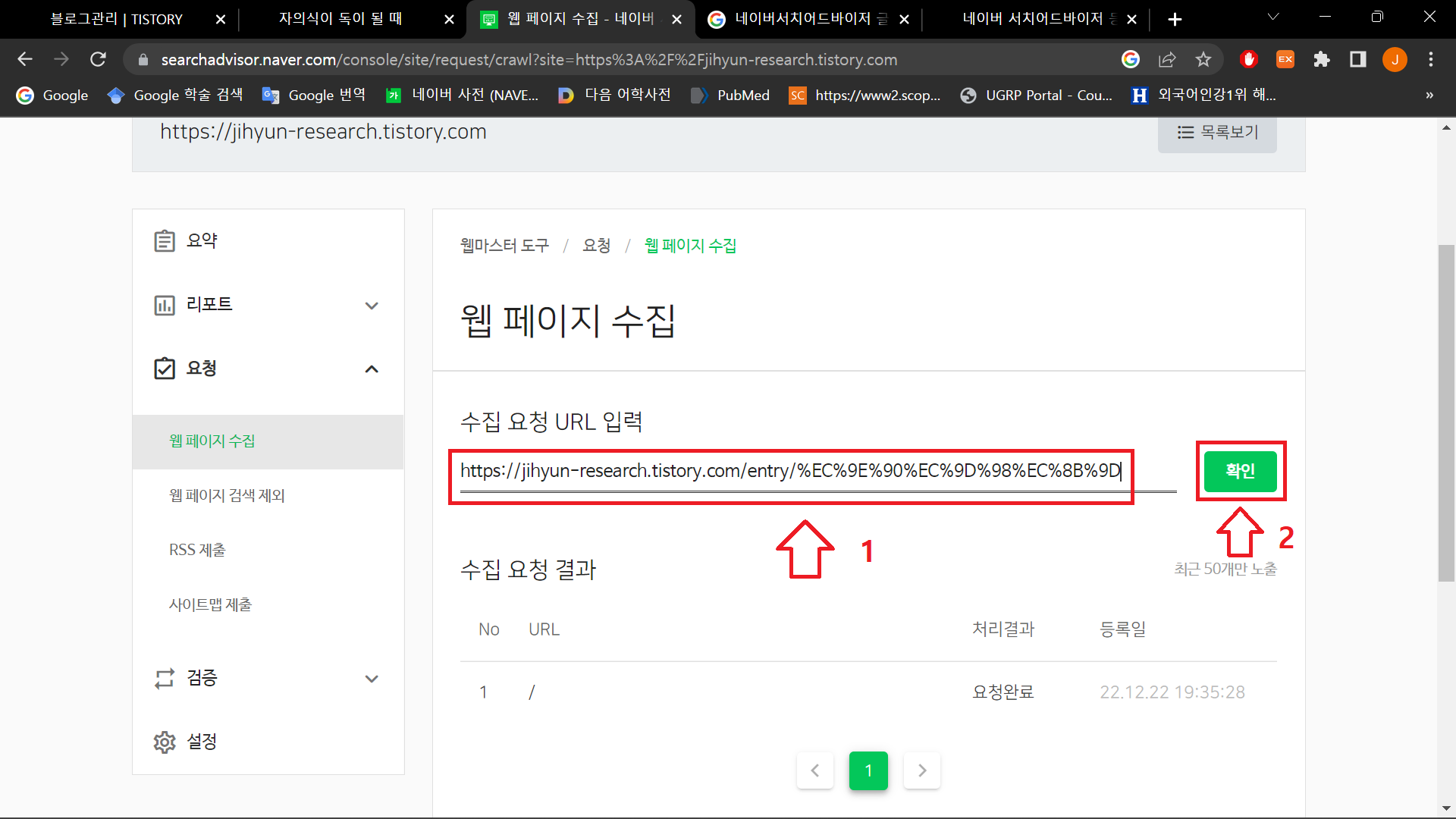The height and width of the screenshot is (819, 1456).
Task: Click the 검증 refresh-arrows icon
Action: pos(165,678)
